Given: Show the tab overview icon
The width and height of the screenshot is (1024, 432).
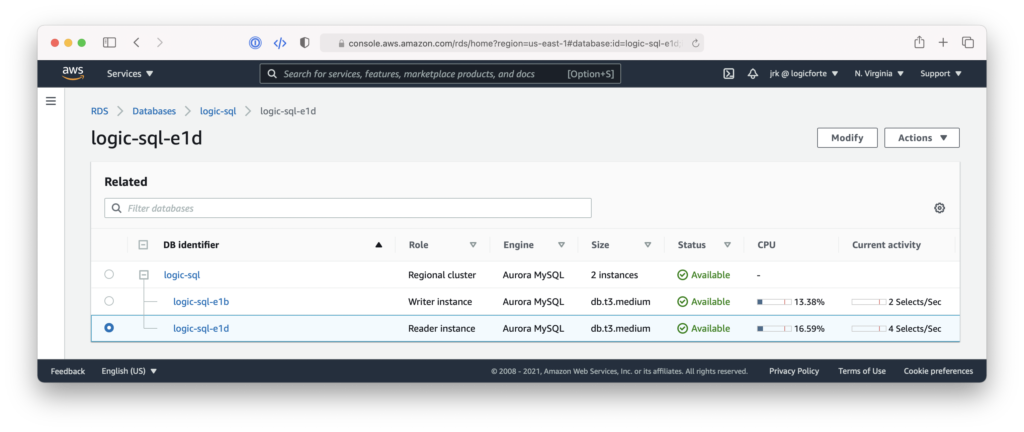Looking at the screenshot, I should [x=968, y=42].
